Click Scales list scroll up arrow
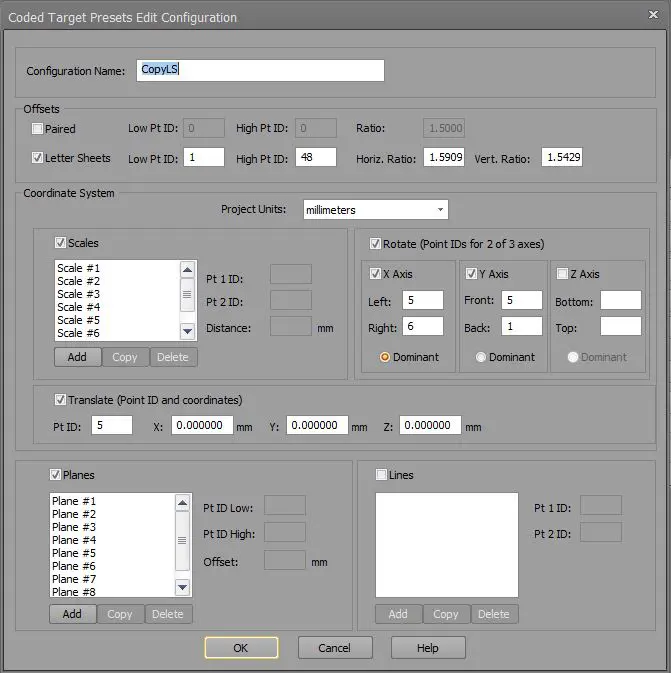The image size is (671, 673). pyautogui.click(x=187, y=270)
